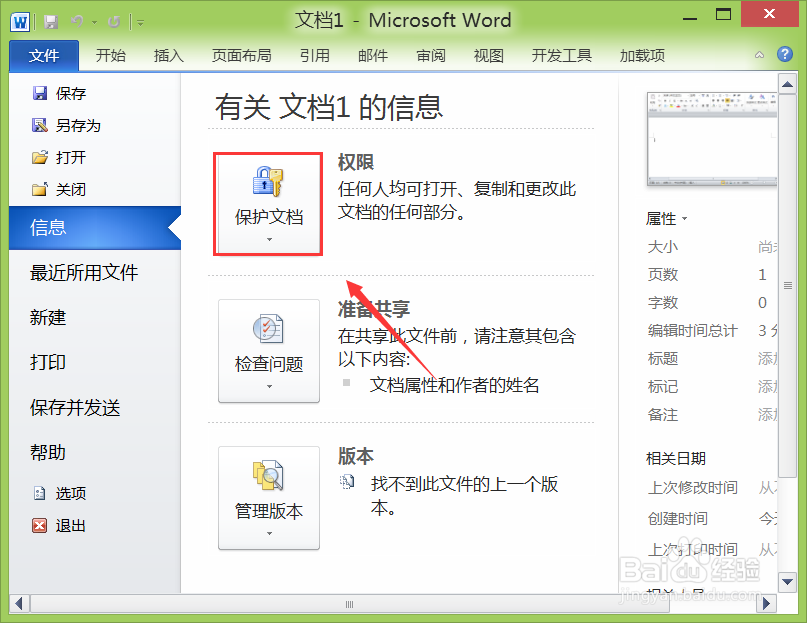This screenshot has height=623, width=807.
Task: Click the 保存 floppy disk icon in sidebar
Action: [x=40, y=93]
